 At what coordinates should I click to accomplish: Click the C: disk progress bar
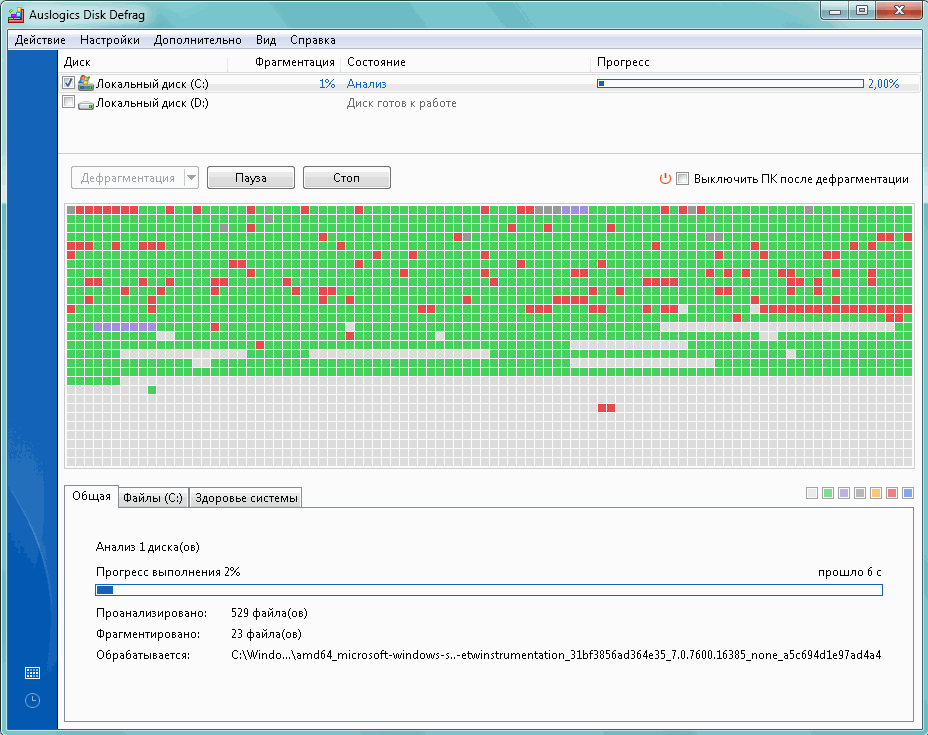(730, 83)
